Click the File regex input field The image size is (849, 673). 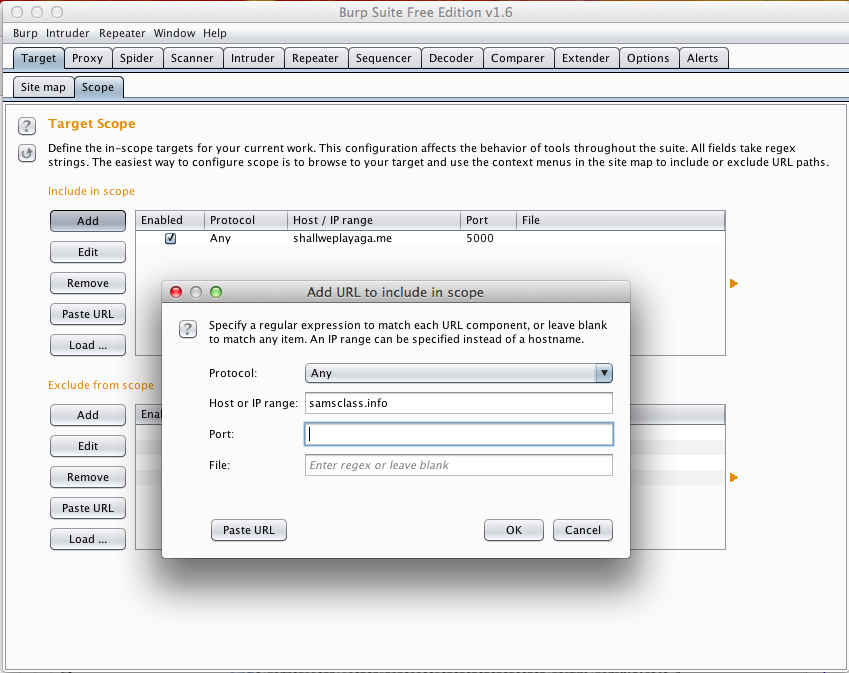[459, 465]
